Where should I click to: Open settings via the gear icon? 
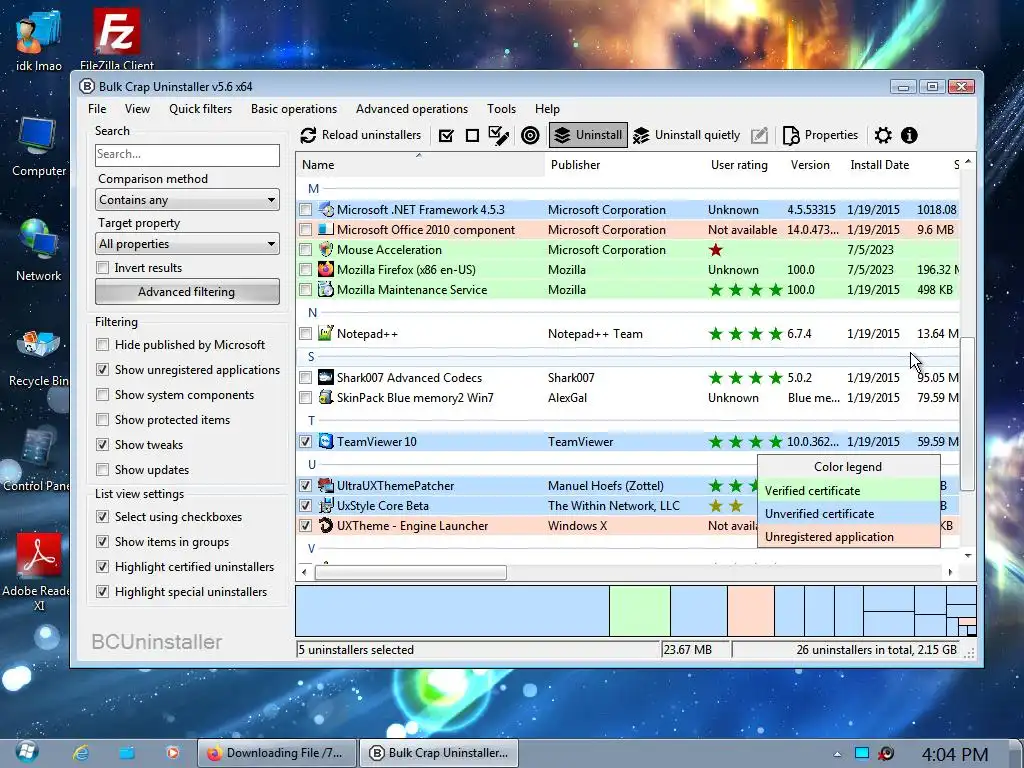click(x=883, y=135)
